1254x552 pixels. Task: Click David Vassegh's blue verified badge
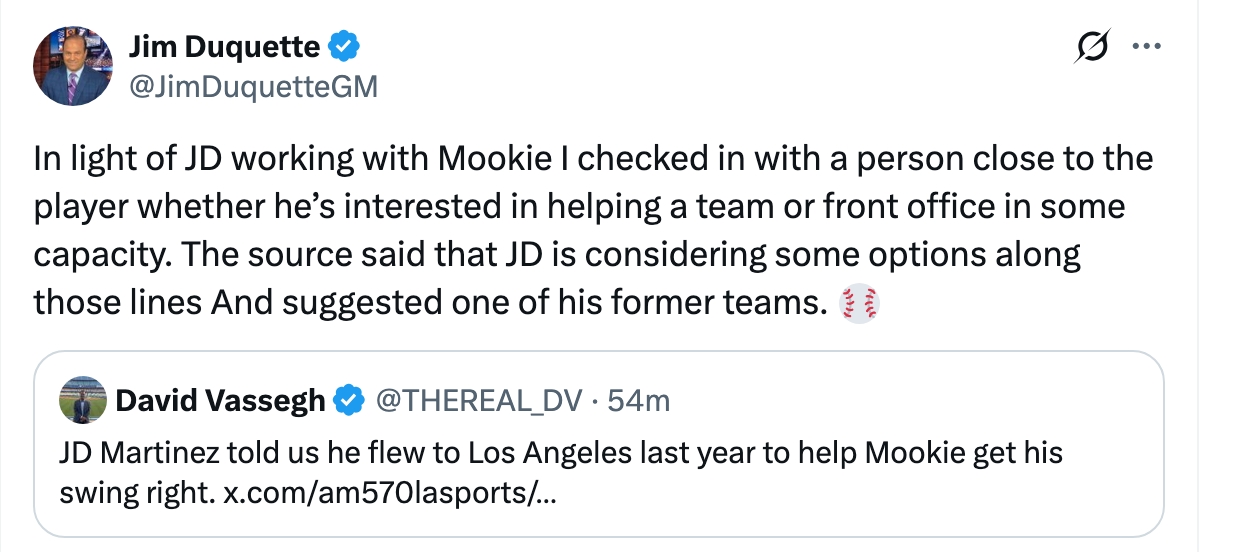(348, 401)
